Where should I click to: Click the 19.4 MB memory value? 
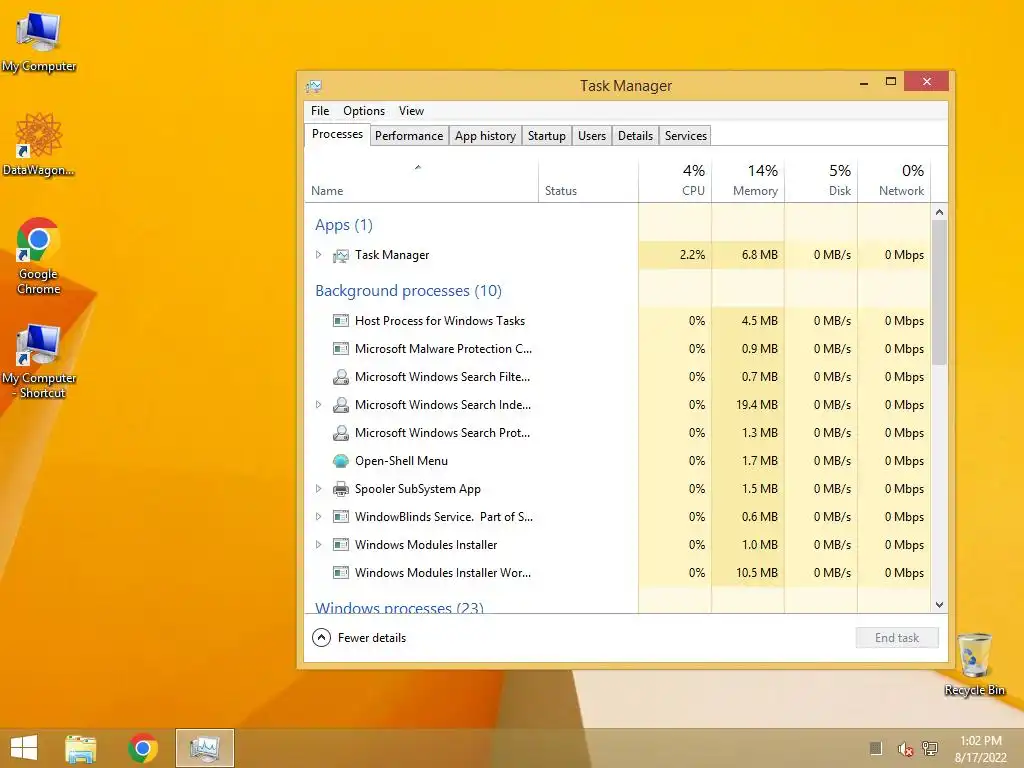[756, 405]
